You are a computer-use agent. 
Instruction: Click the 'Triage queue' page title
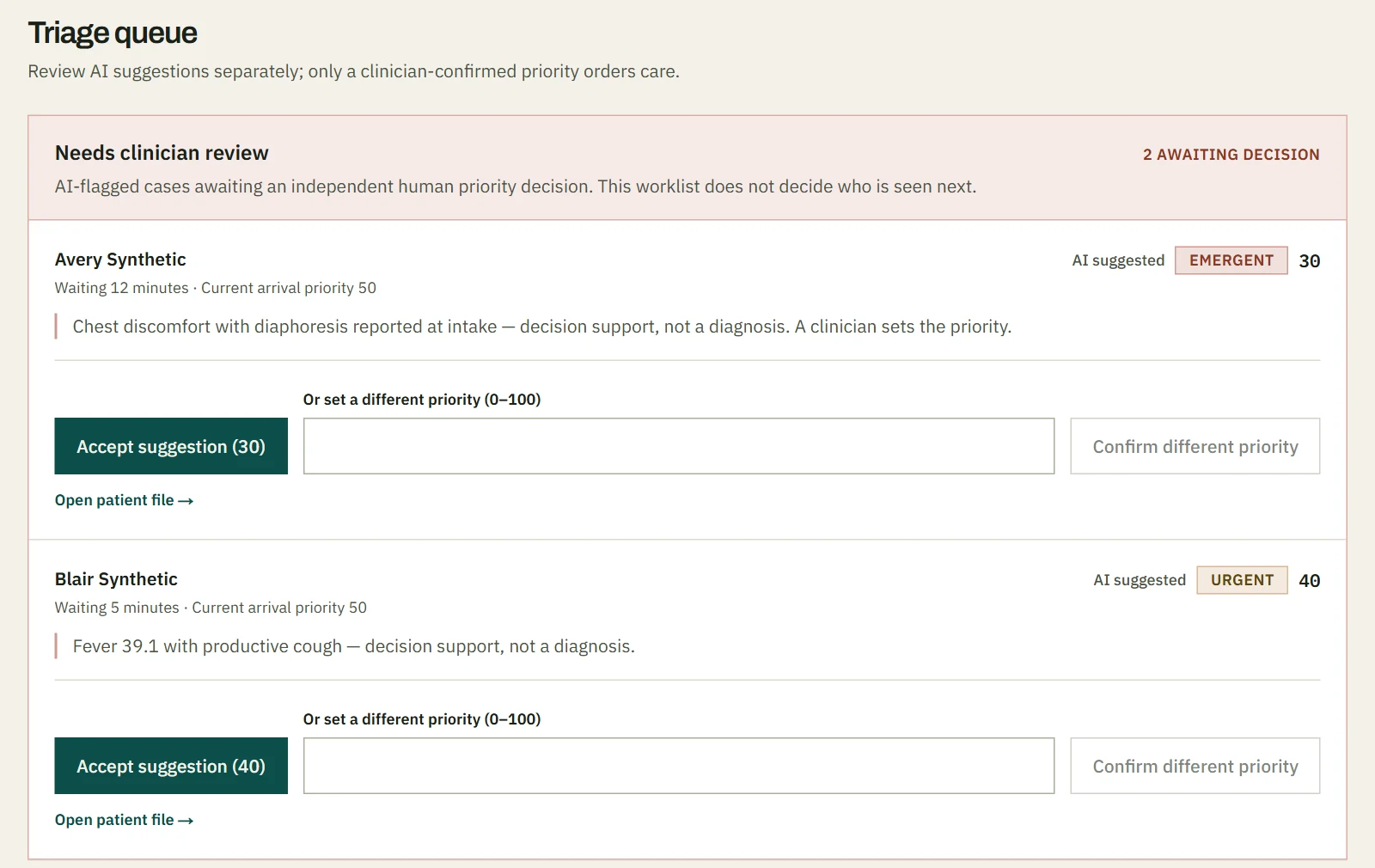tap(113, 33)
